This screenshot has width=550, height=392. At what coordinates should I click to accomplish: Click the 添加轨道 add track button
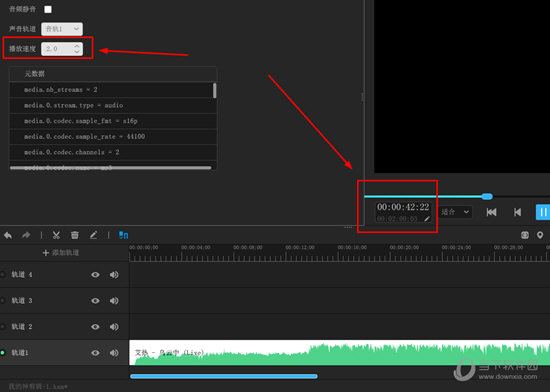[61, 252]
